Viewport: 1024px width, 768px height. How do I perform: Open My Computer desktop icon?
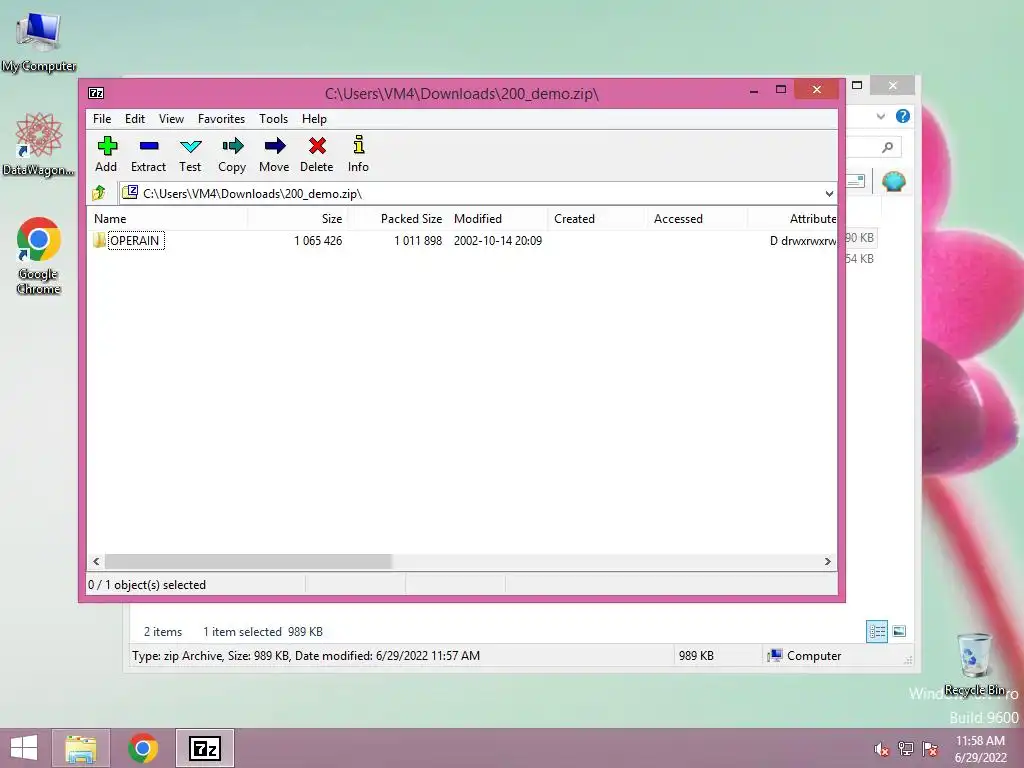tap(39, 41)
